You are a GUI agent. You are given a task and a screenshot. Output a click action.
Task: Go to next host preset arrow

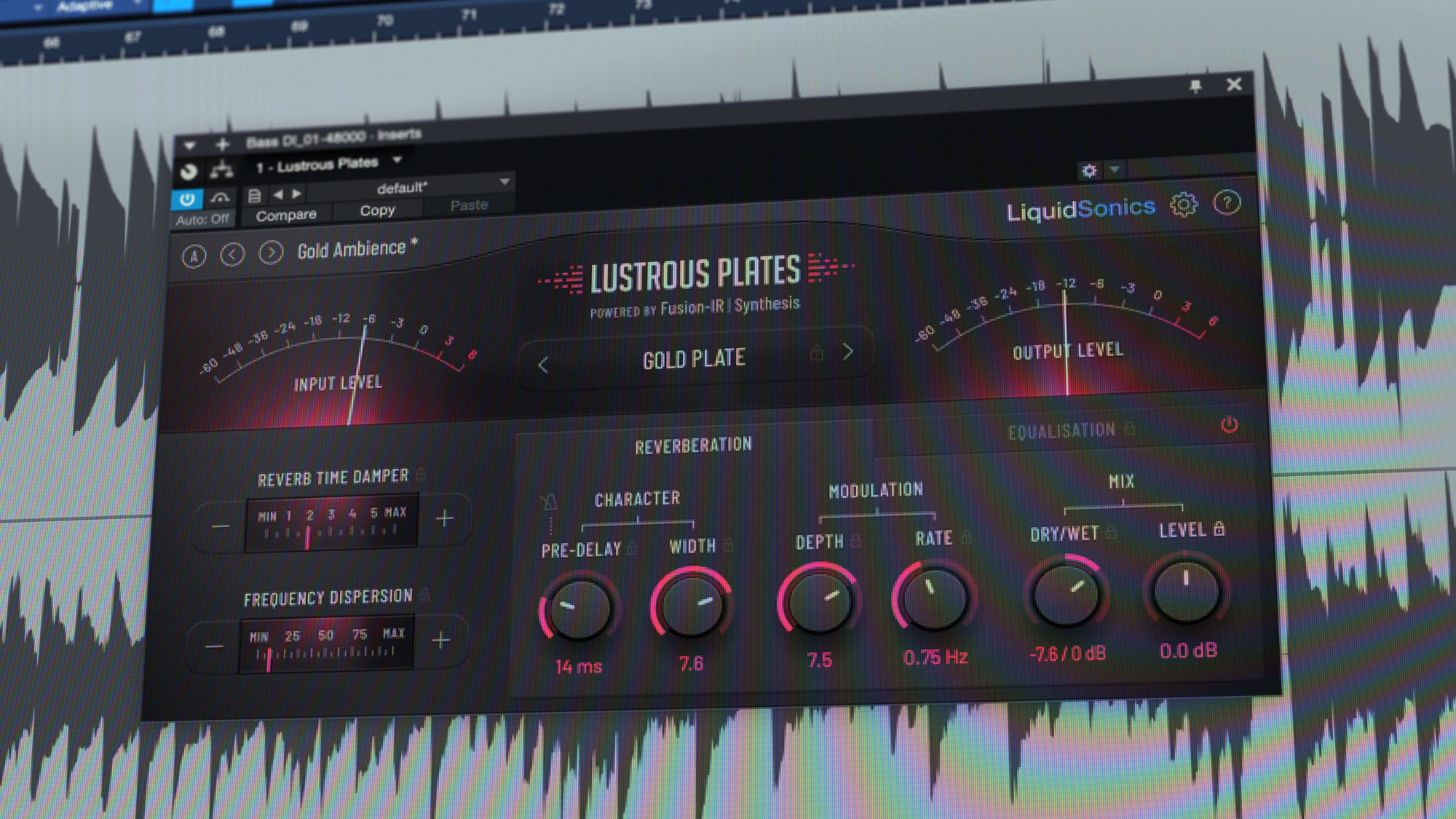(x=296, y=194)
